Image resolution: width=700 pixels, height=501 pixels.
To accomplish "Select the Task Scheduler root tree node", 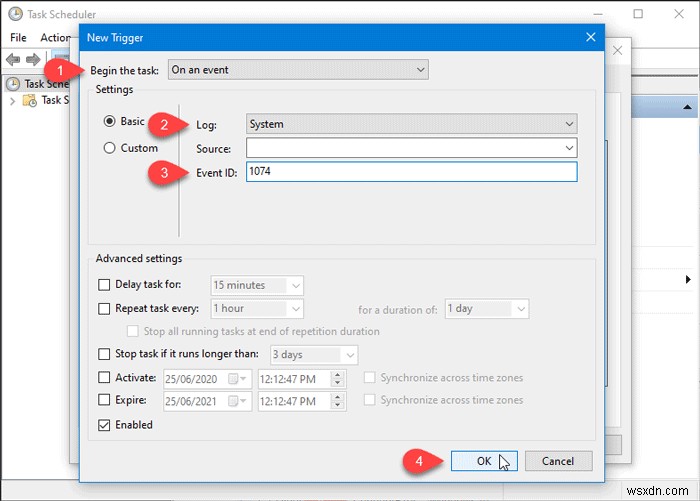I will click(39, 84).
